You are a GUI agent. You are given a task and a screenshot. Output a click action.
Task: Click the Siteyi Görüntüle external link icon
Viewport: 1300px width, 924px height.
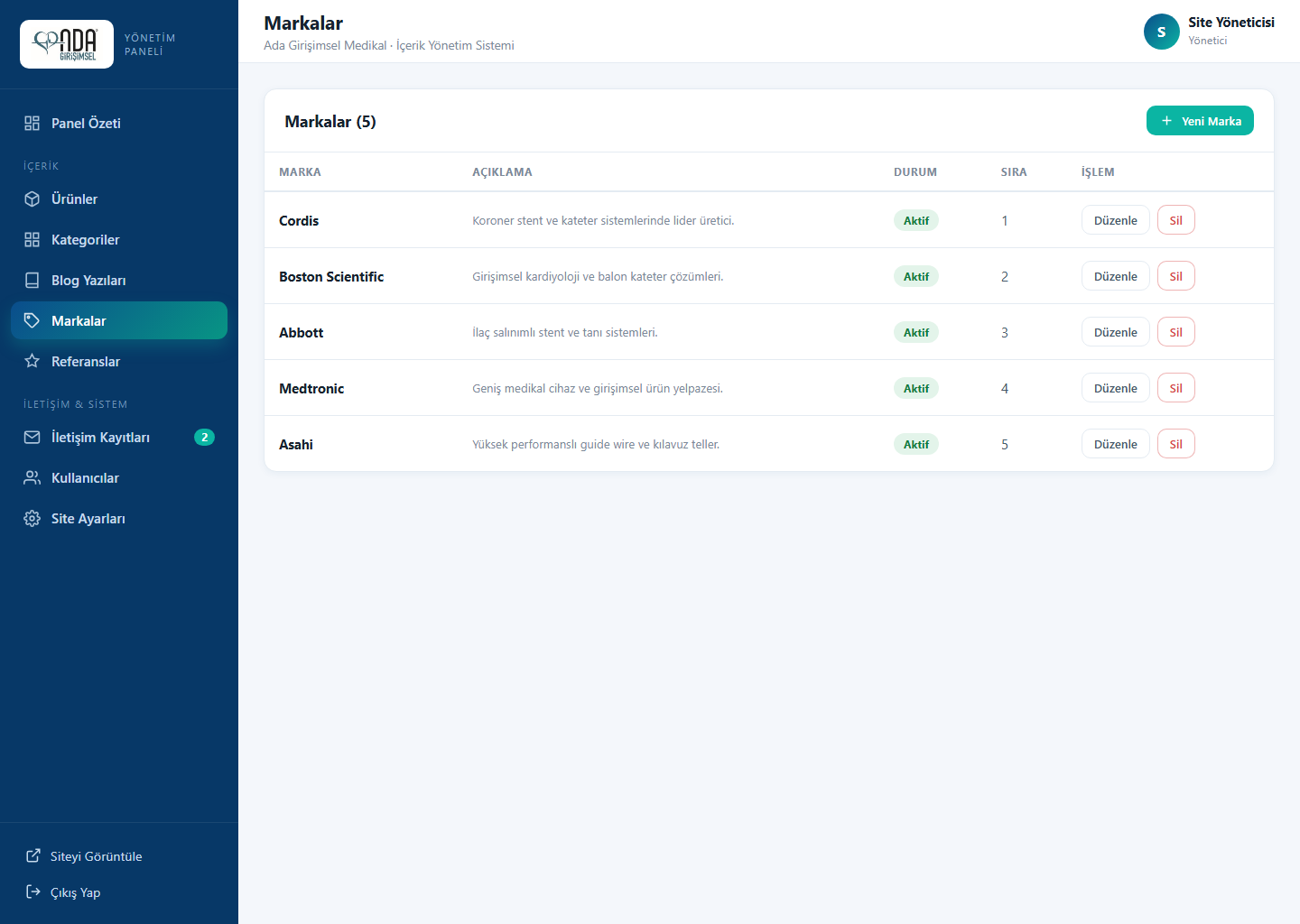point(33,855)
